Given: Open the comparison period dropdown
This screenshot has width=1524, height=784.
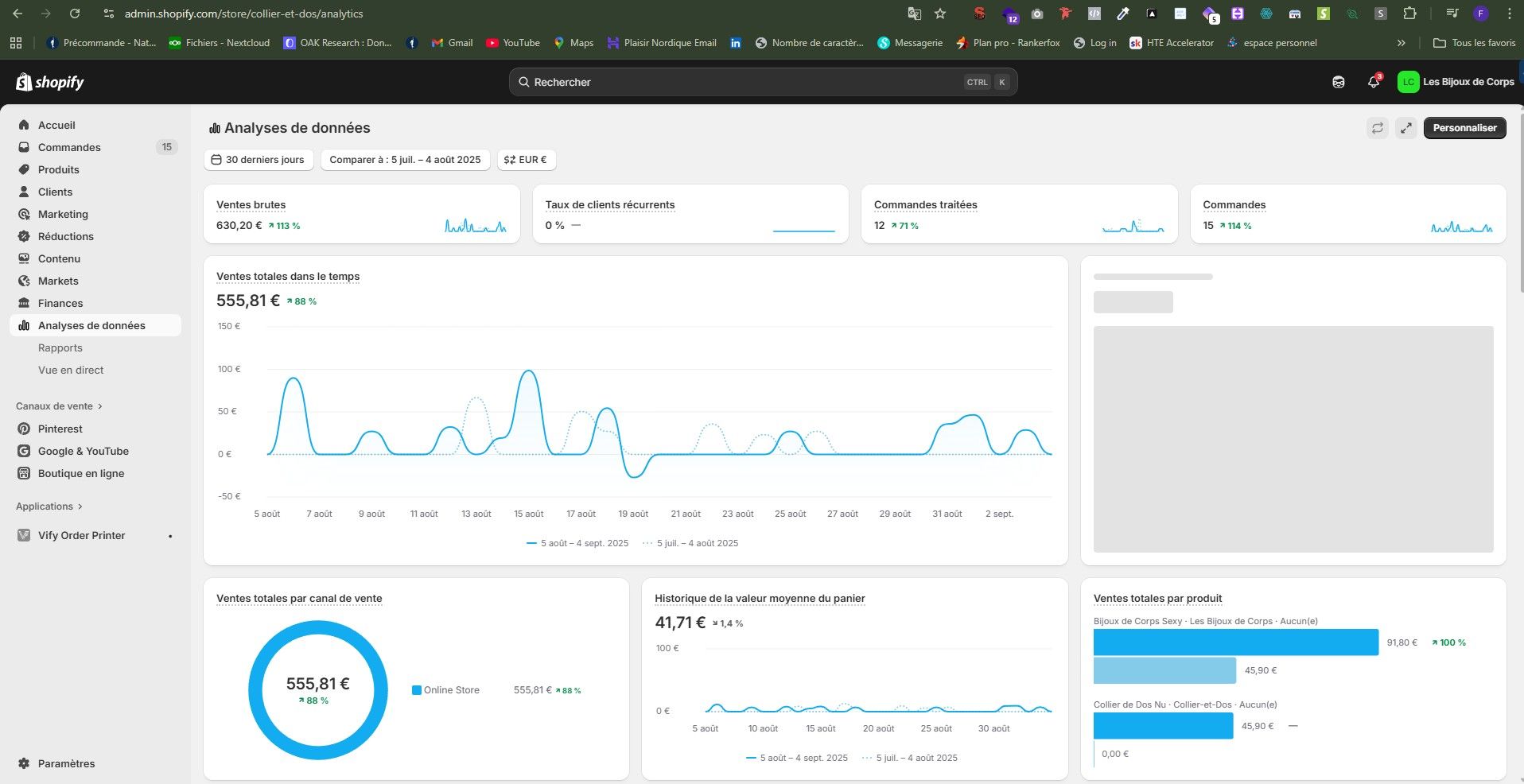Looking at the screenshot, I should 405,160.
